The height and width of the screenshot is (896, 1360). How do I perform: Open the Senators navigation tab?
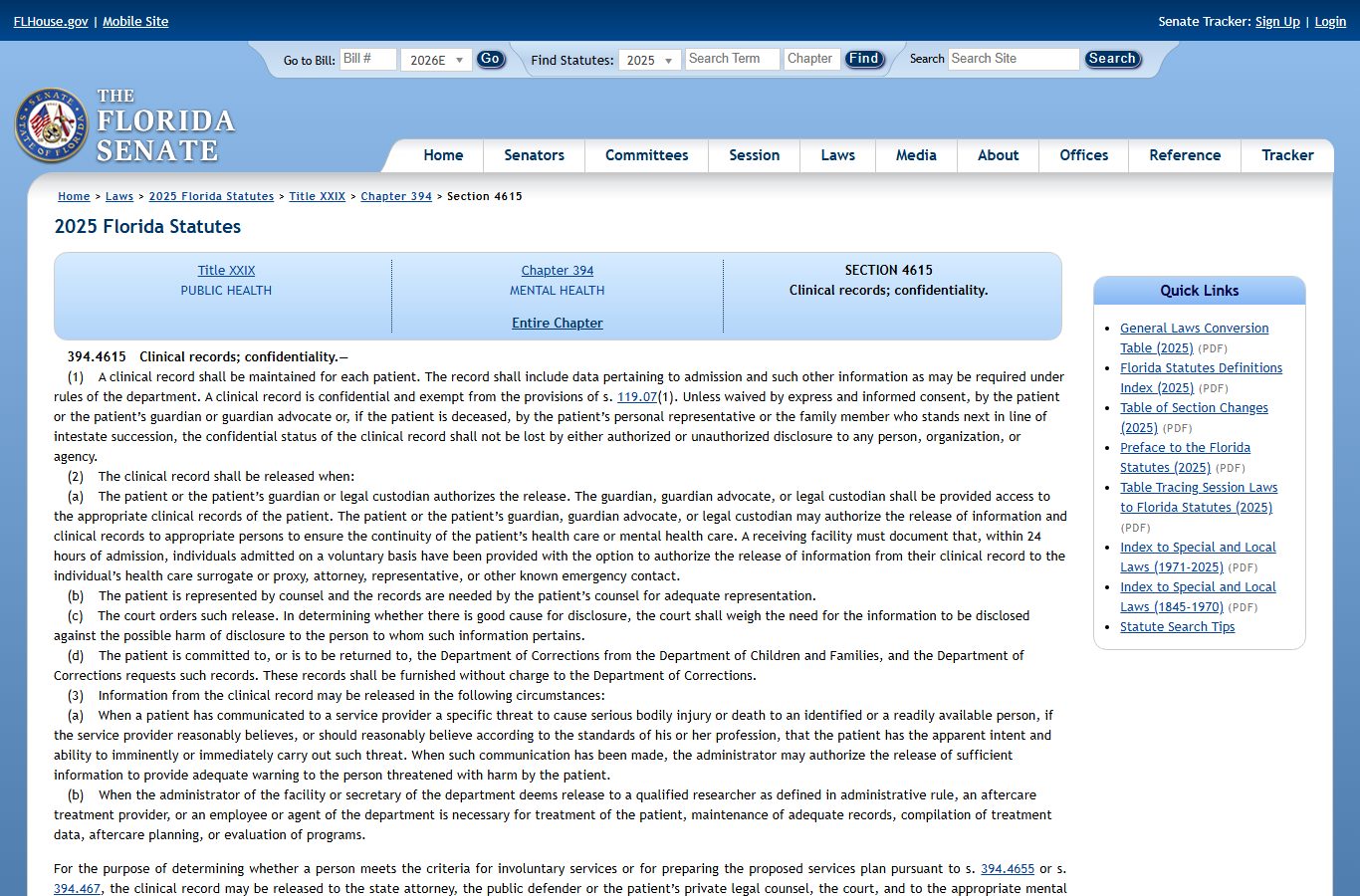[x=534, y=155]
